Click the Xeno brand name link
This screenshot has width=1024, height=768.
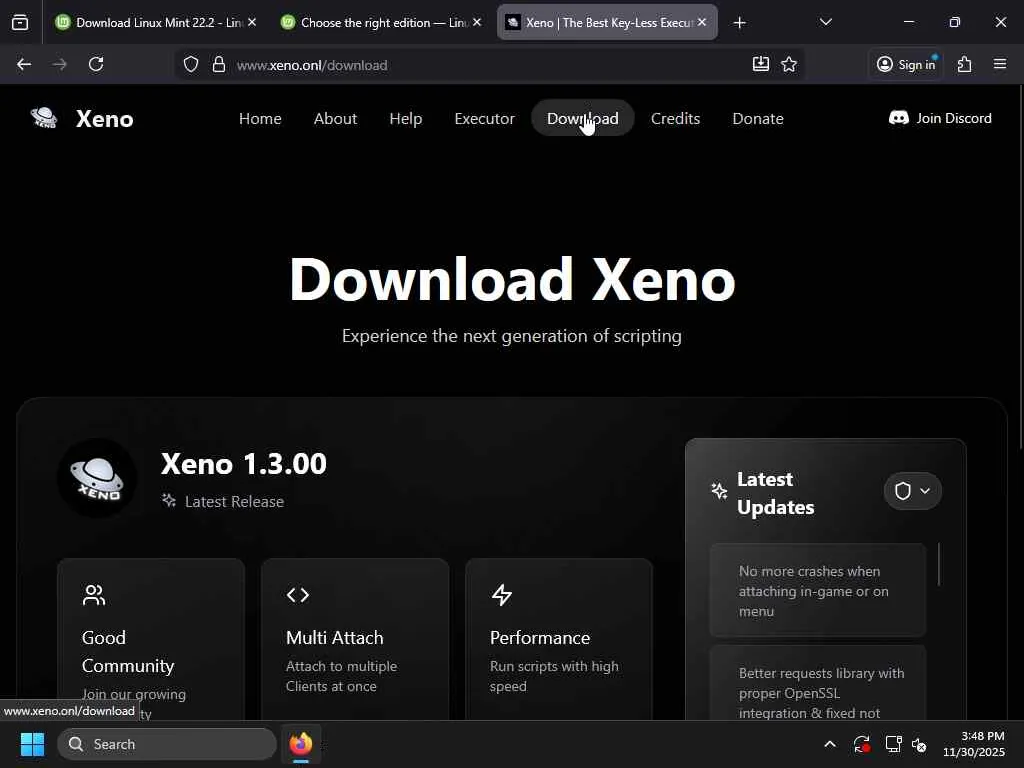point(104,119)
